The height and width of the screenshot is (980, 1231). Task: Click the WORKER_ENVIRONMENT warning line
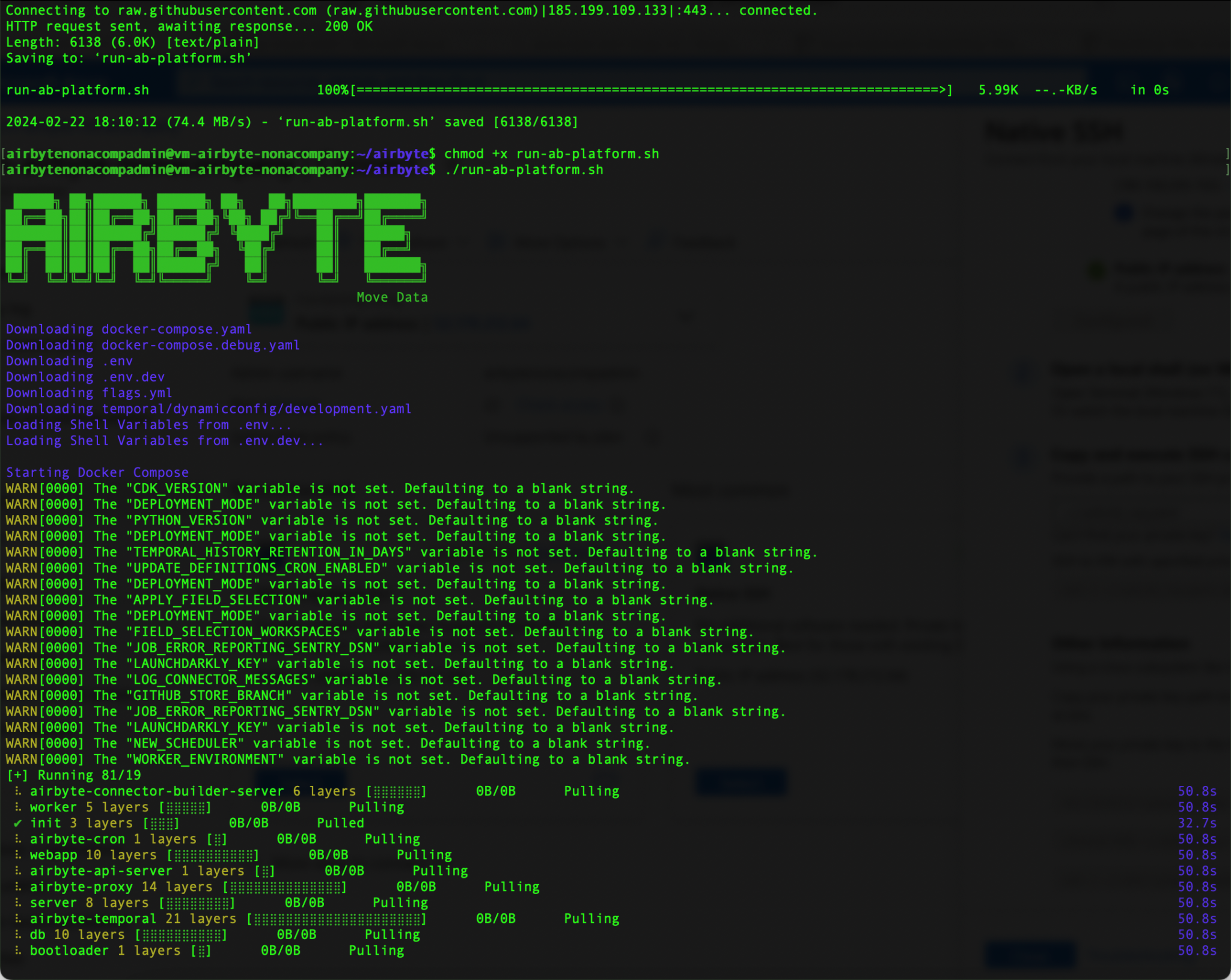click(x=347, y=759)
